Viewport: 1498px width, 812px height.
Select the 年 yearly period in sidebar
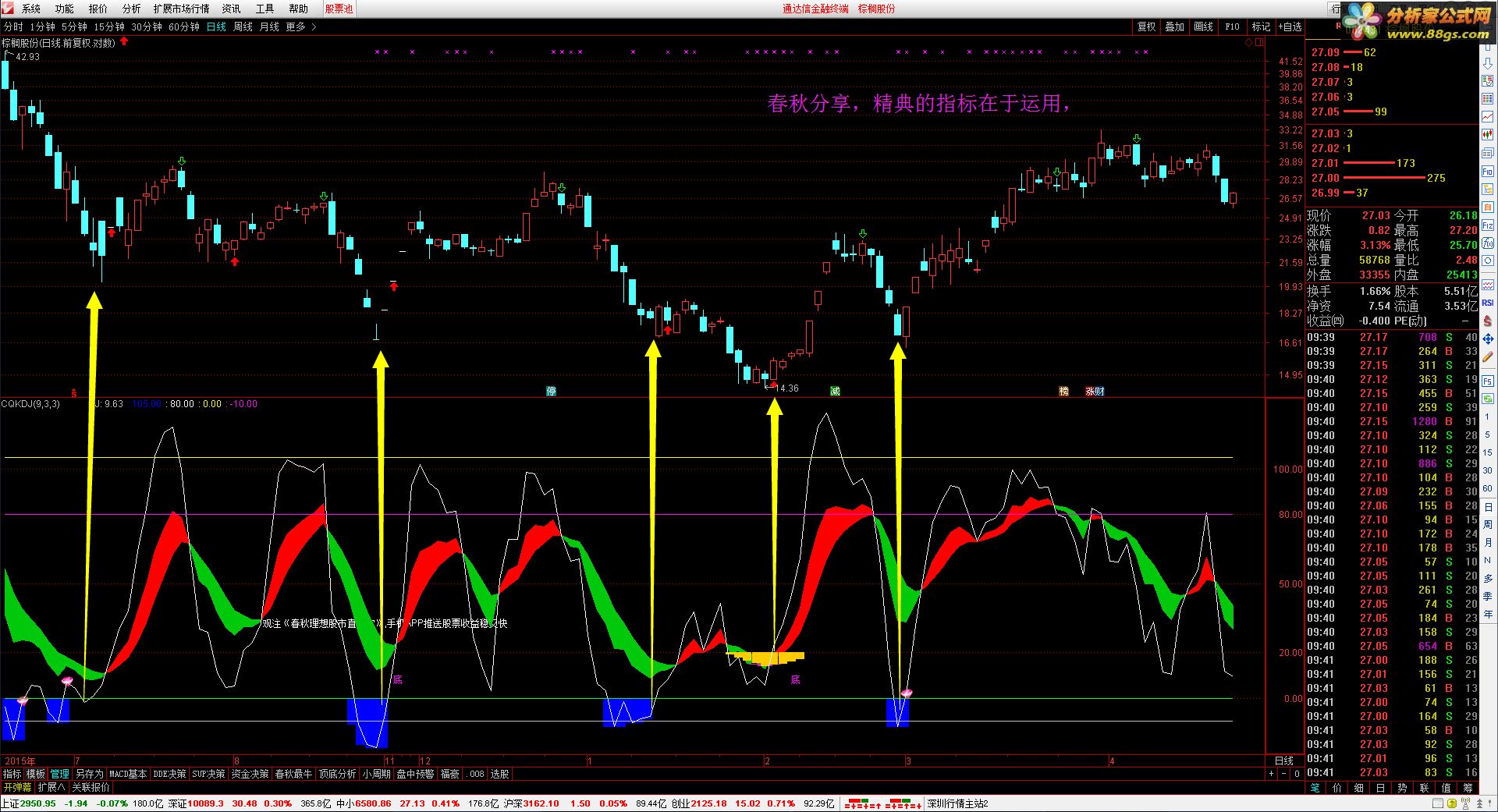point(1488,614)
